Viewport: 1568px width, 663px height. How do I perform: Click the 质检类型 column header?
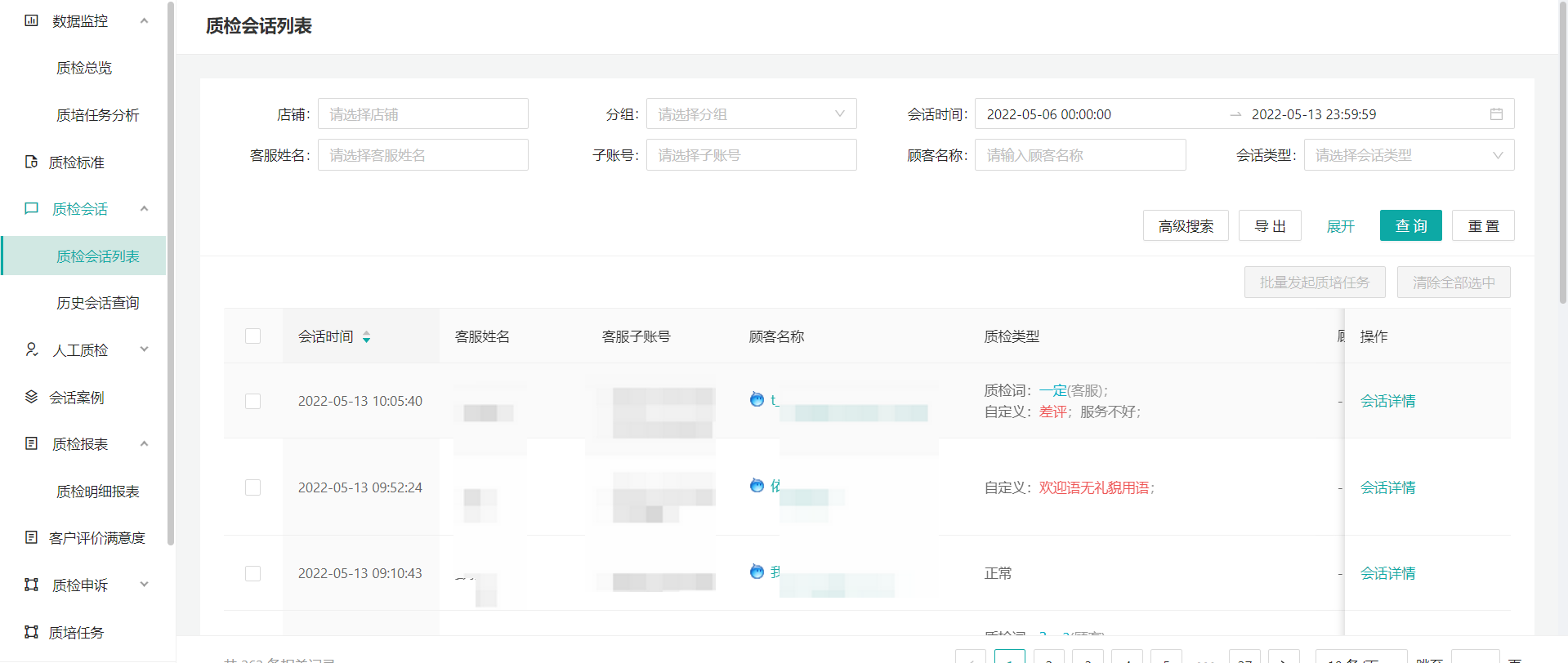pos(1012,336)
